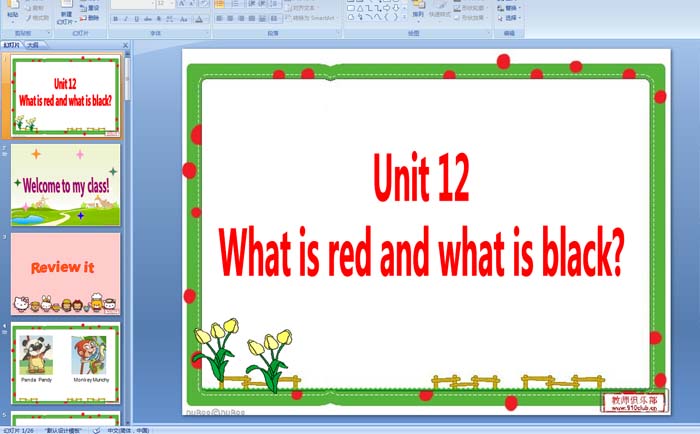Toggle center text alignment
The height and width of the screenshot is (434, 700).
pos(230,19)
